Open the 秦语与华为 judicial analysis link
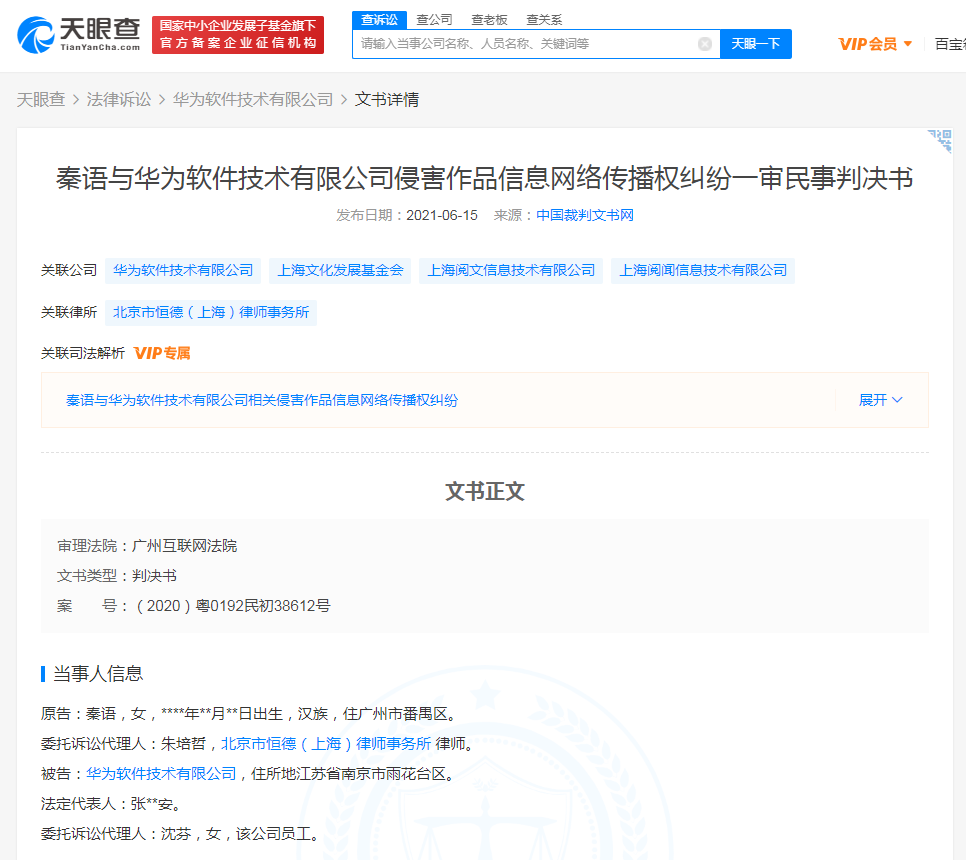The height and width of the screenshot is (860, 966). click(262, 400)
